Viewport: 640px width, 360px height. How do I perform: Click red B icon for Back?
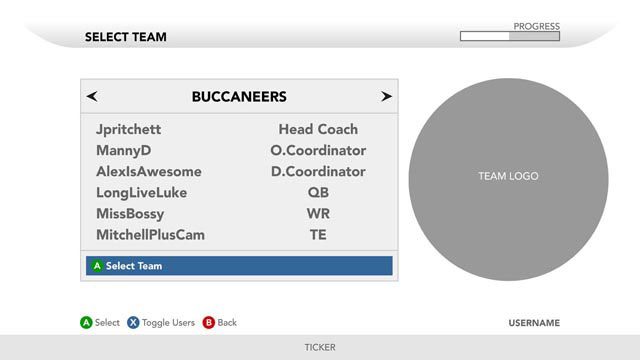point(209,322)
